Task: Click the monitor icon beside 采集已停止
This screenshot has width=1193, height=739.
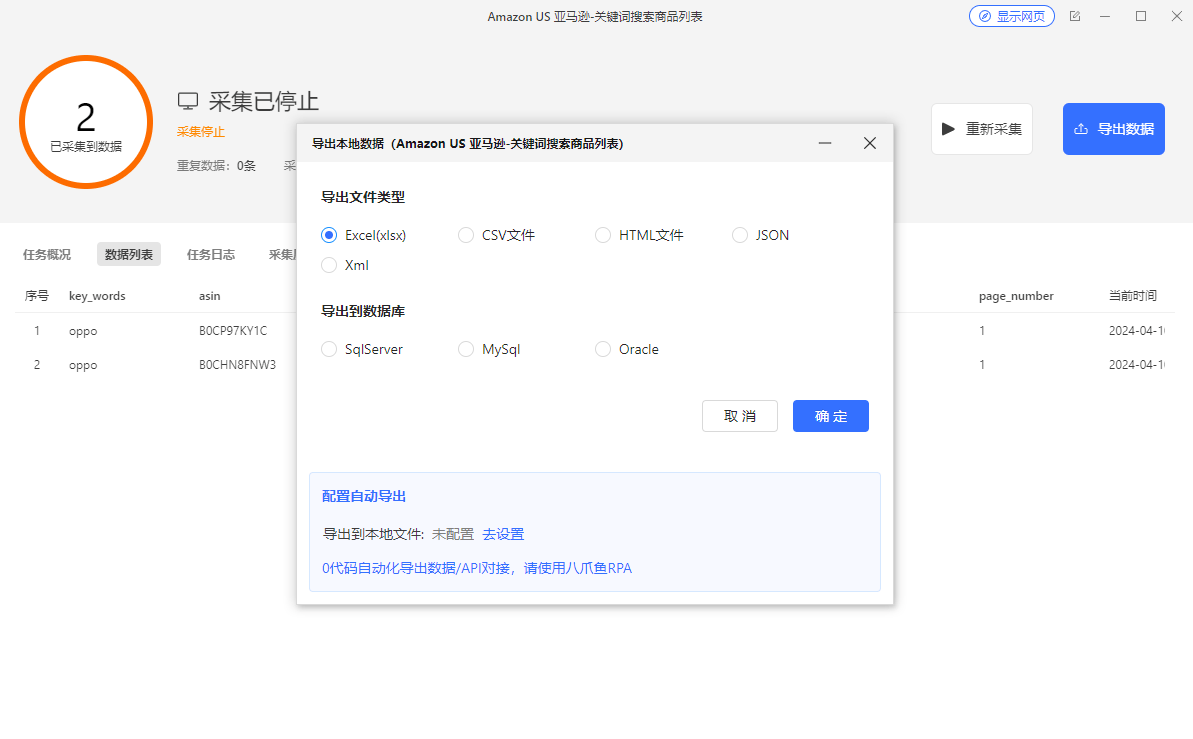Action: [188, 101]
